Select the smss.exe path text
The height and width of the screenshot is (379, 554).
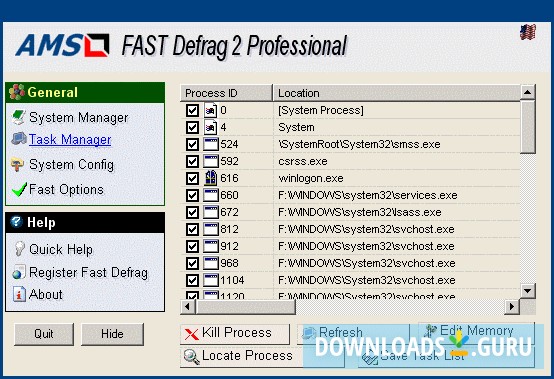click(359, 144)
